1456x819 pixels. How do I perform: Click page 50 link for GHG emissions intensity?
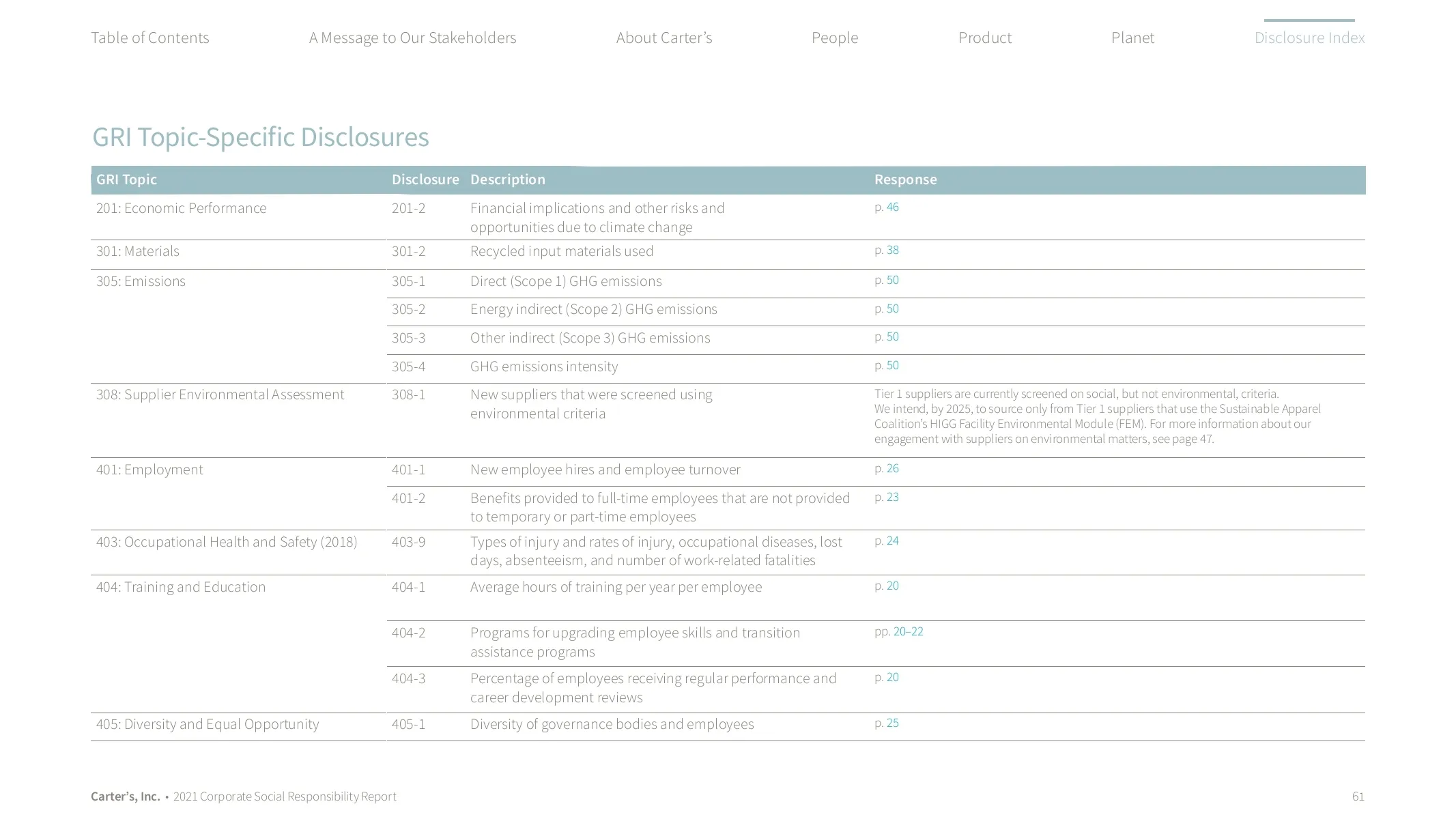point(892,365)
